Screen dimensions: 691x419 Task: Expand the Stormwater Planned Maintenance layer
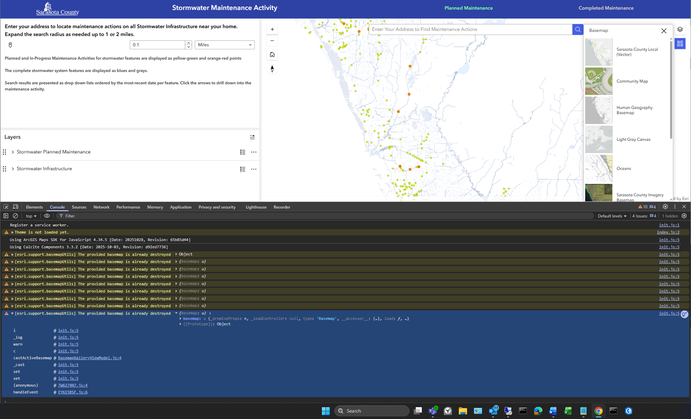click(12, 152)
